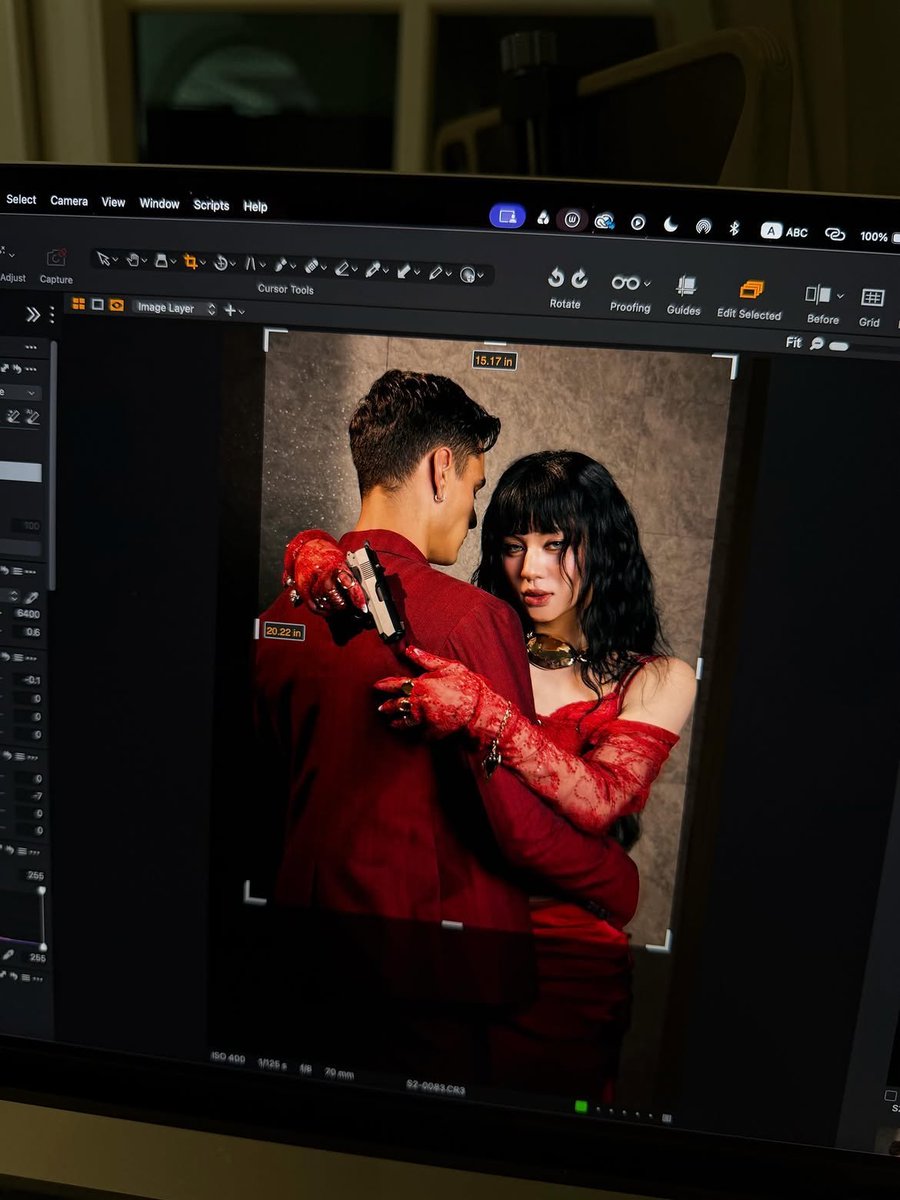
Task: Open the tool panel vertical dots menu
Action: [51, 315]
